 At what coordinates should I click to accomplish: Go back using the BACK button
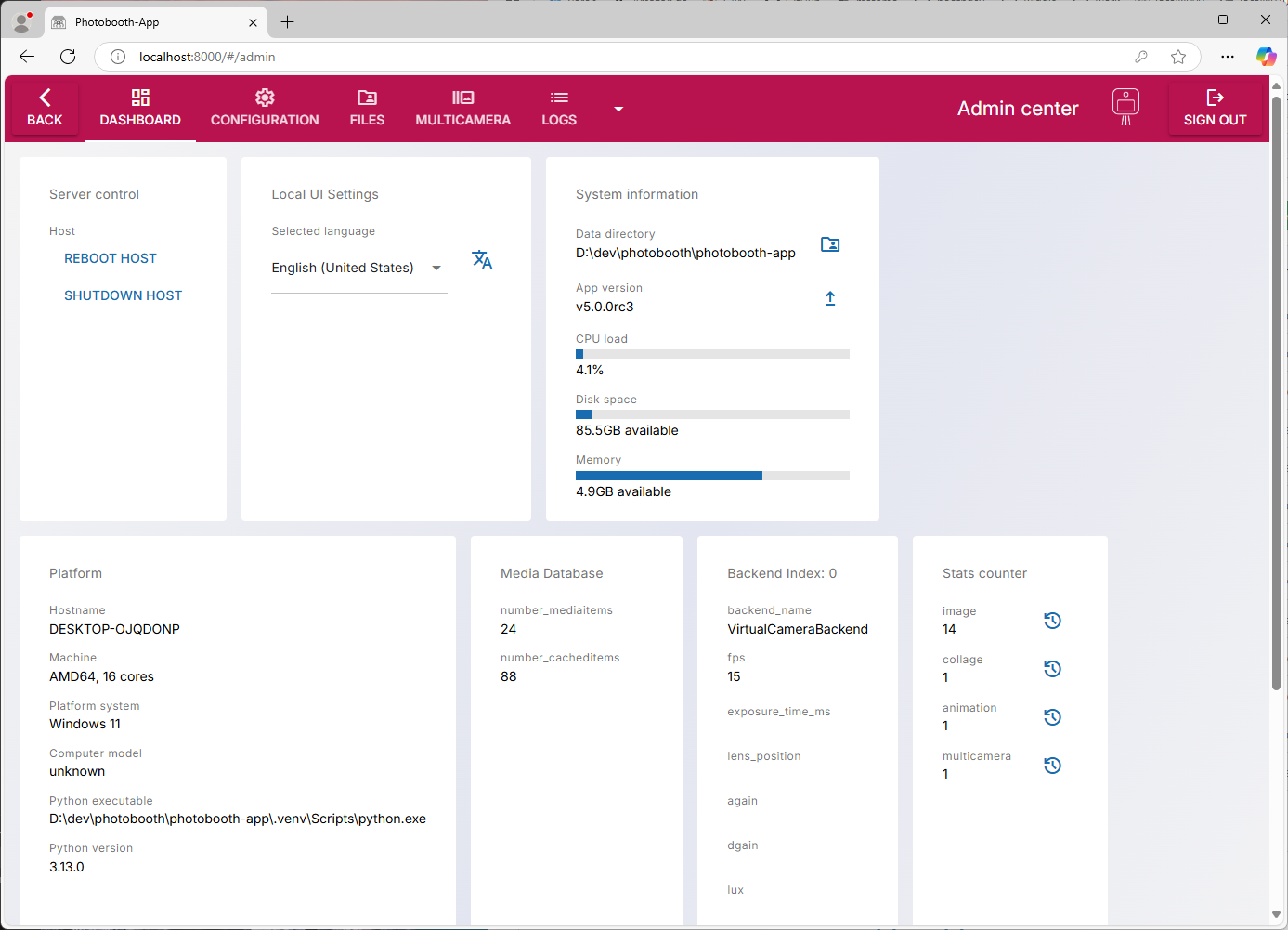45,109
